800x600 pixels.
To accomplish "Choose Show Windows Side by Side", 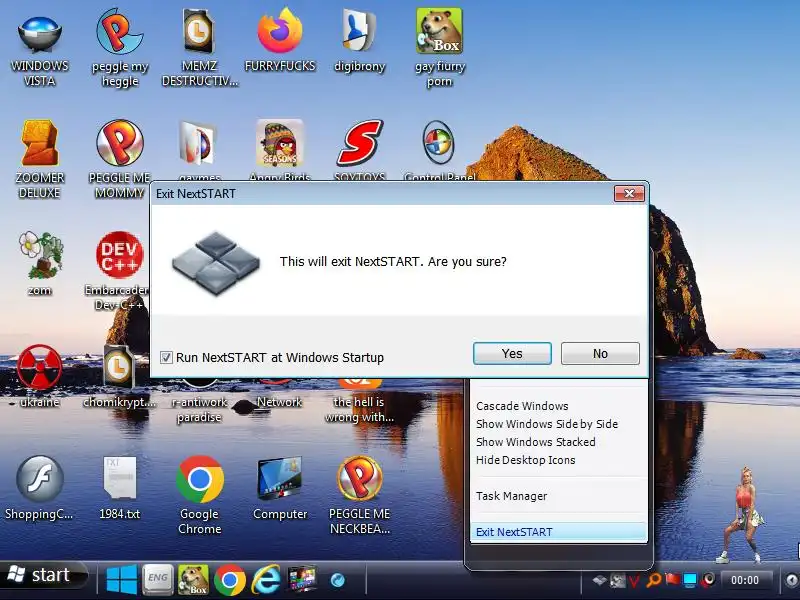I will 546,424.
